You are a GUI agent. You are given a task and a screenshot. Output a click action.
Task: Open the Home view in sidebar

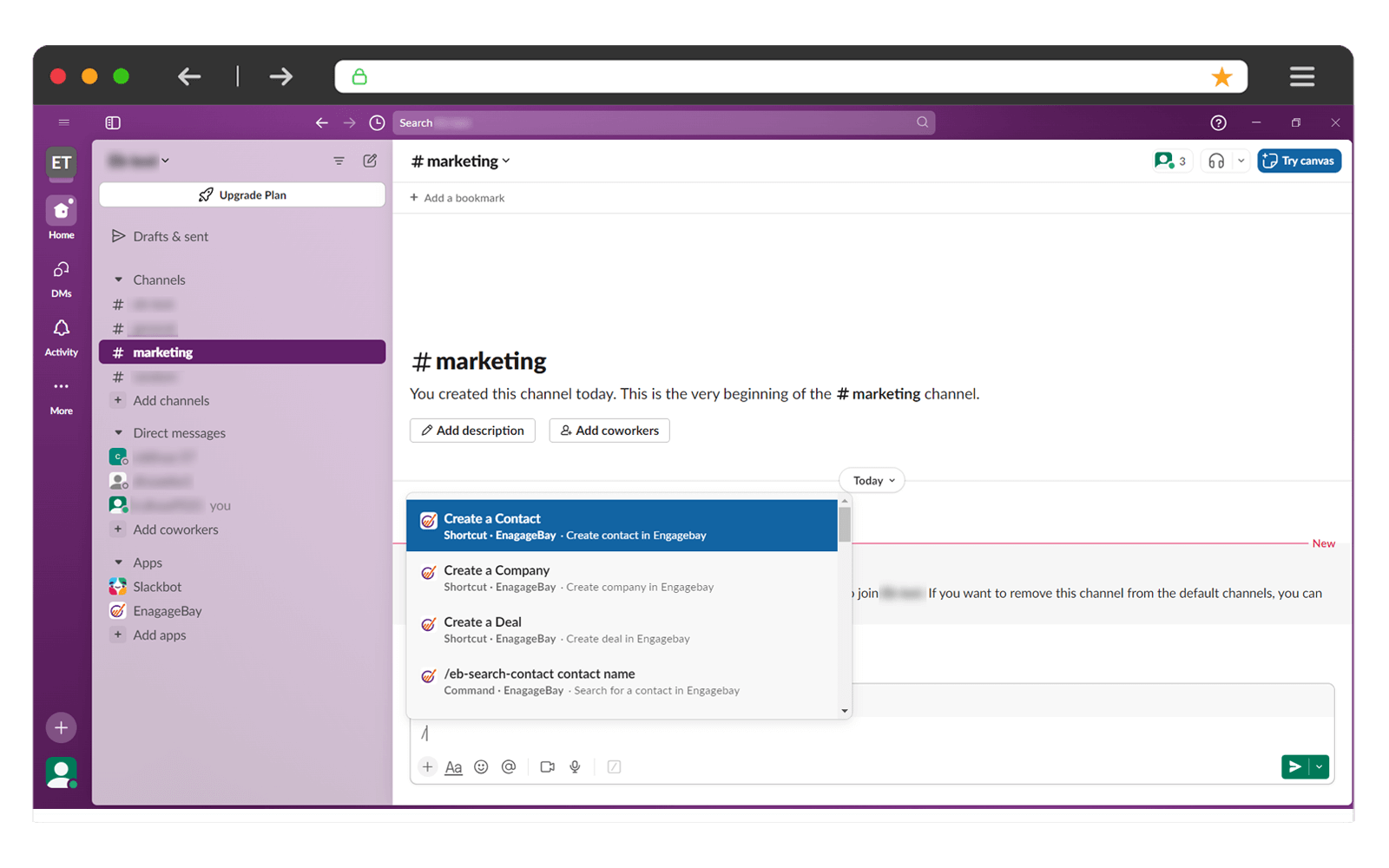pos(61,218)
